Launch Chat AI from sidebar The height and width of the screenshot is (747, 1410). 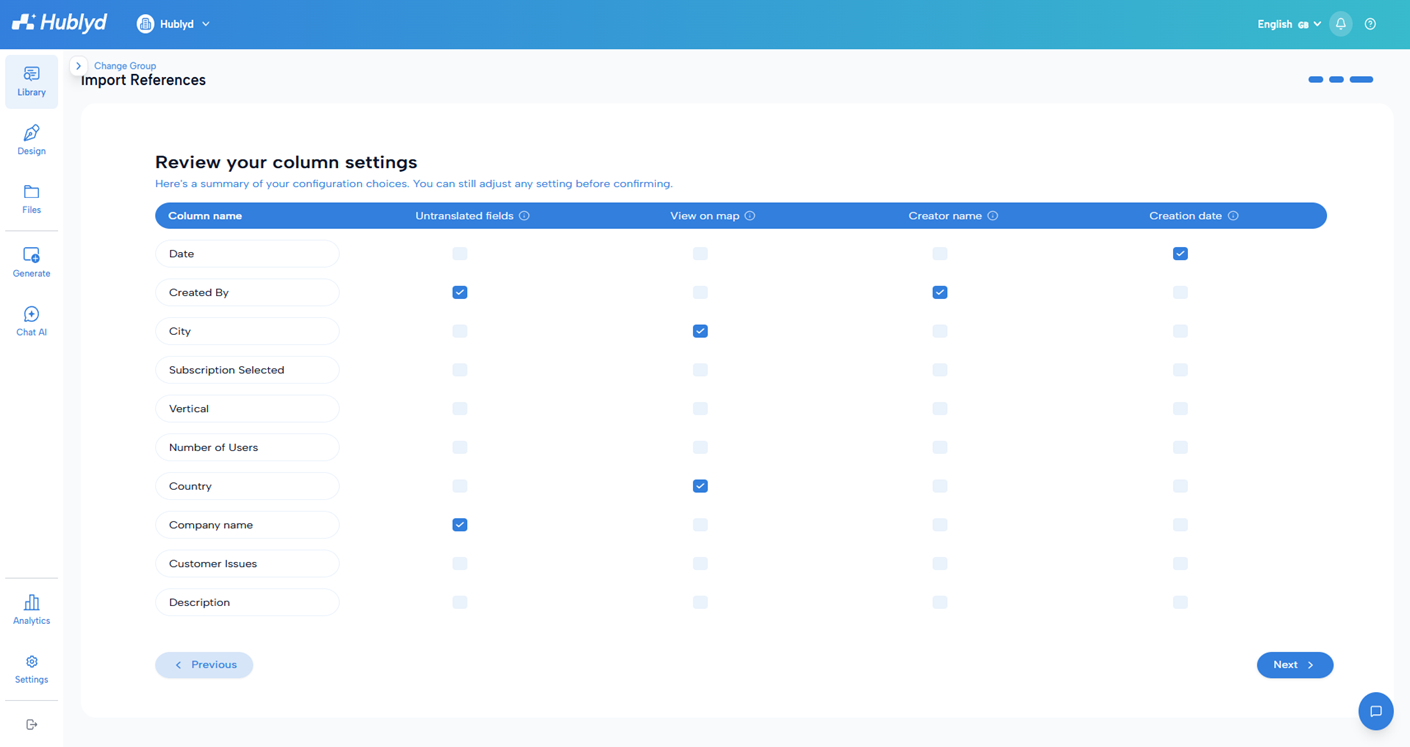pos(31,321)
